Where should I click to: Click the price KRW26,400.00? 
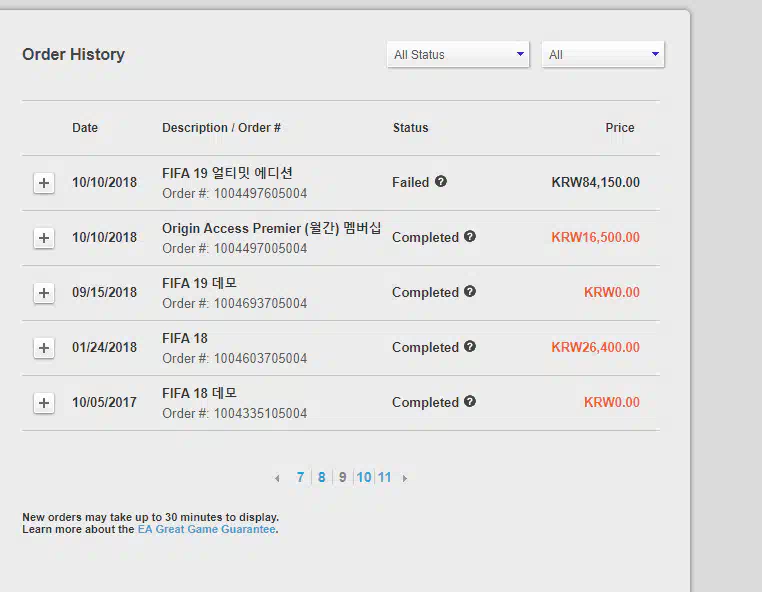(595, 347)
